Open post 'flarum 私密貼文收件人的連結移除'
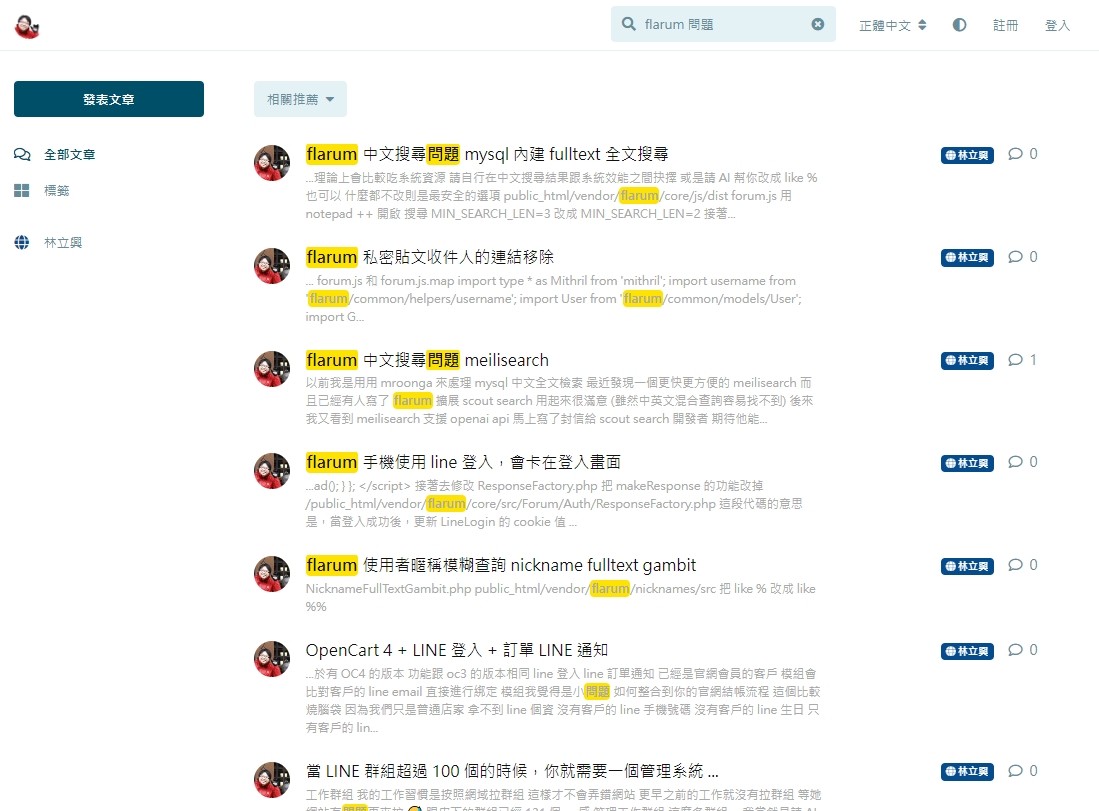1099x811 pixels. click(430, 257)
